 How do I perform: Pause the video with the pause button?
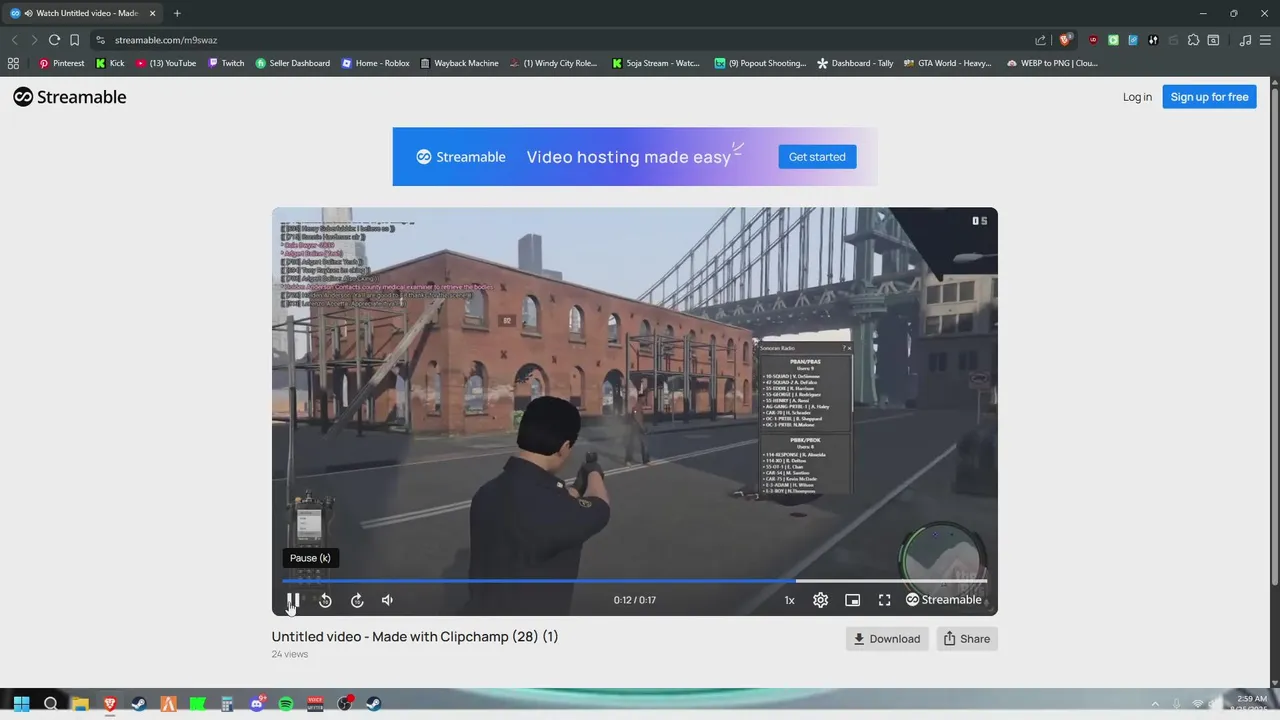[x=293, y=600]
